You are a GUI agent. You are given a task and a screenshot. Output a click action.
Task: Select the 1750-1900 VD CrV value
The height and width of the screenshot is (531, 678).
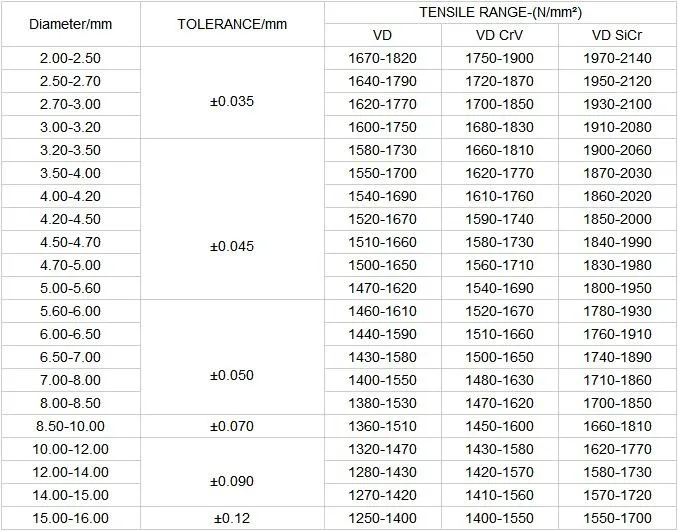point(499,58)
